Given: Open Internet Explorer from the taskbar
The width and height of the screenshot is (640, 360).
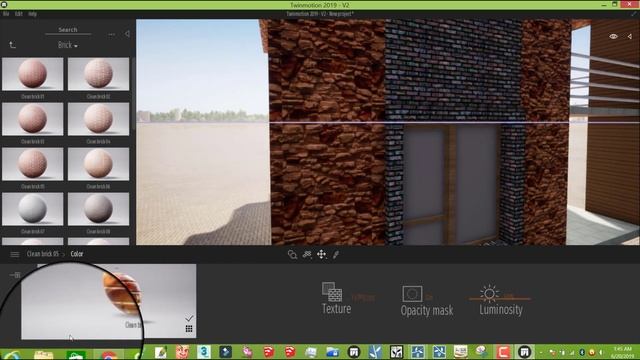Looking at the screenshot, I should coord(11,353).
